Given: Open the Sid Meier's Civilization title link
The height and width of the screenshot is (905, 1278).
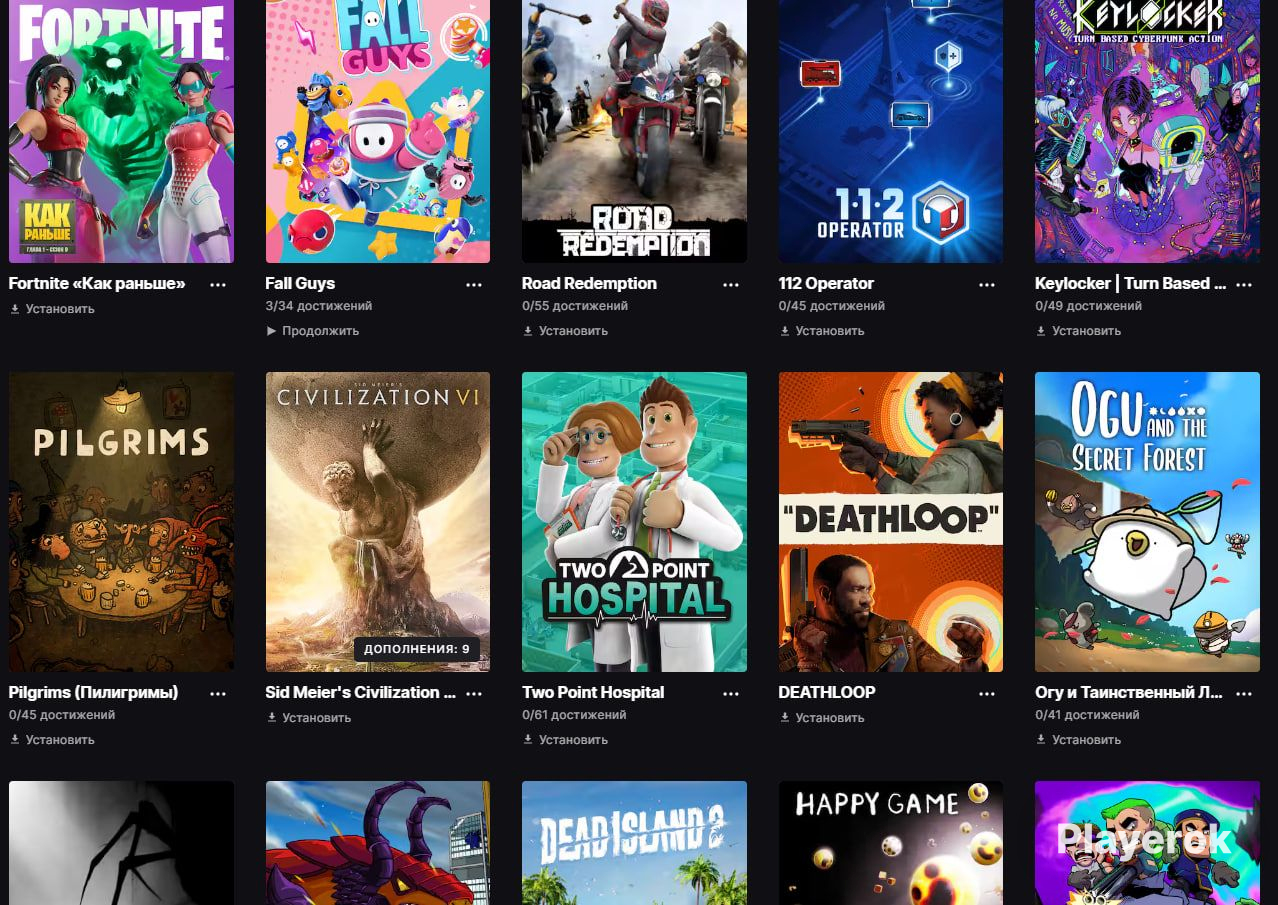Looking at the screenshot, I should tap(360, 693).
